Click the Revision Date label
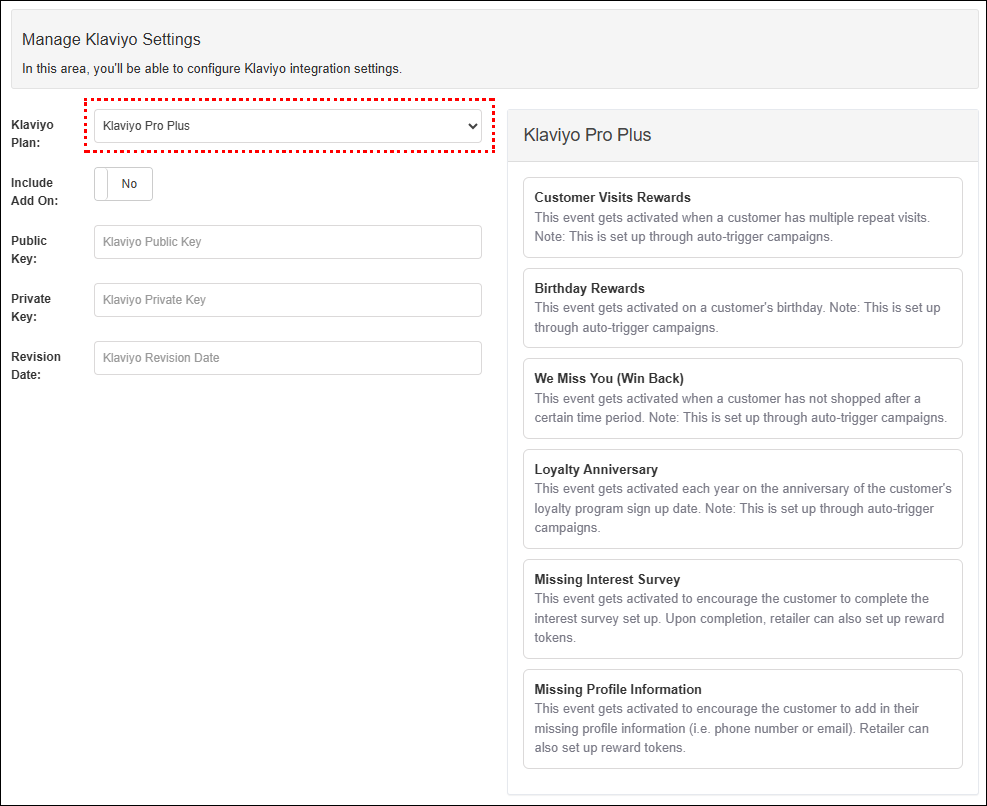The image size is (987, 806). pyautogui.click(x=35, y=366)
